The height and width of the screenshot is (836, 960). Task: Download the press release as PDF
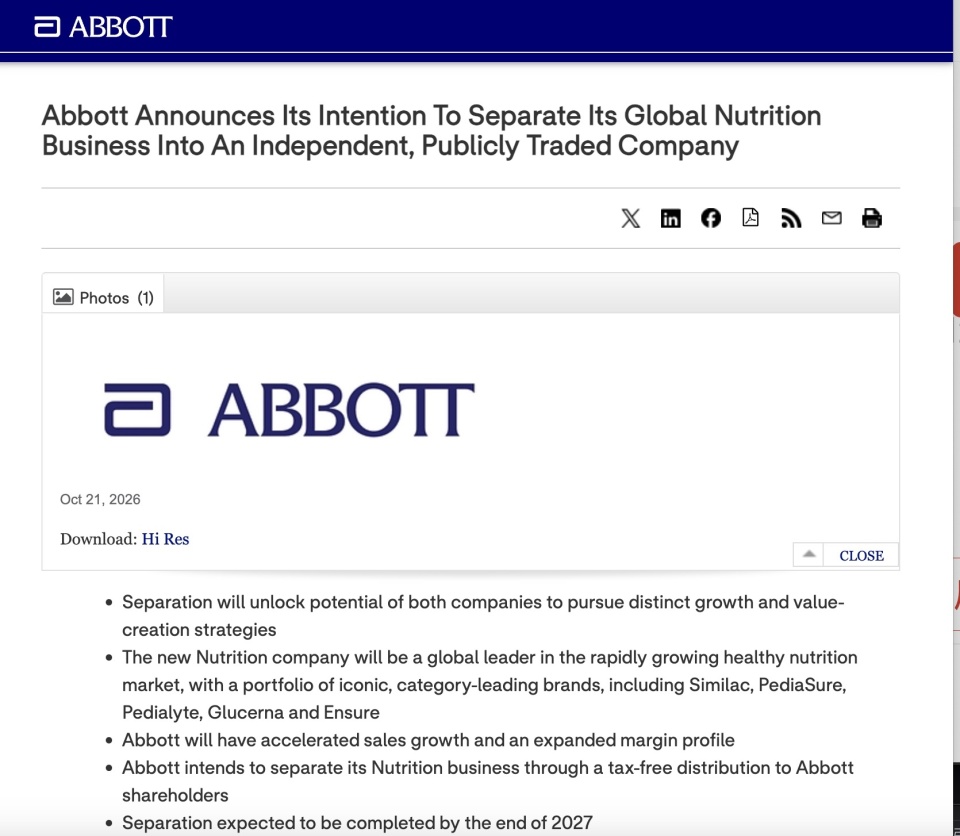click(x=751, y=218)
